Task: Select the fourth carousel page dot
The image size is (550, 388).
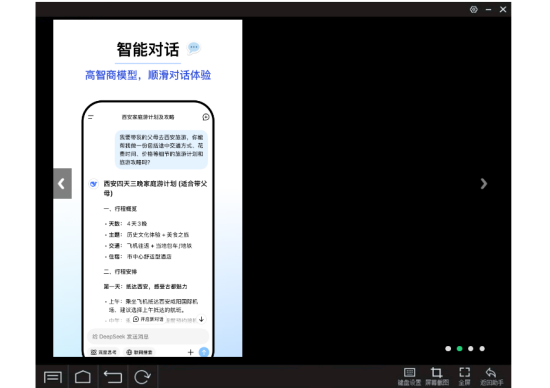Action: coord(482,348)
